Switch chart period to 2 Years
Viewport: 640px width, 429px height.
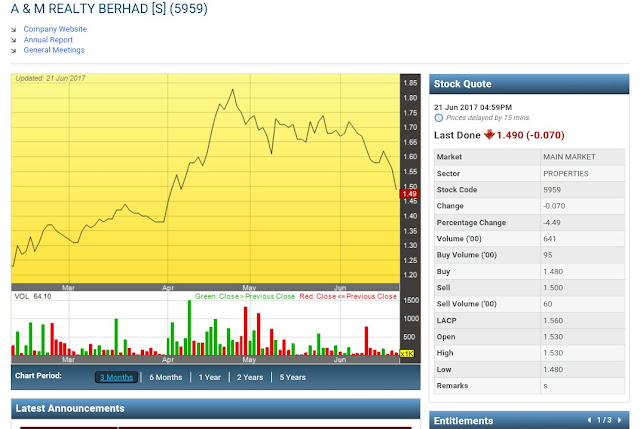pos(250,377)
